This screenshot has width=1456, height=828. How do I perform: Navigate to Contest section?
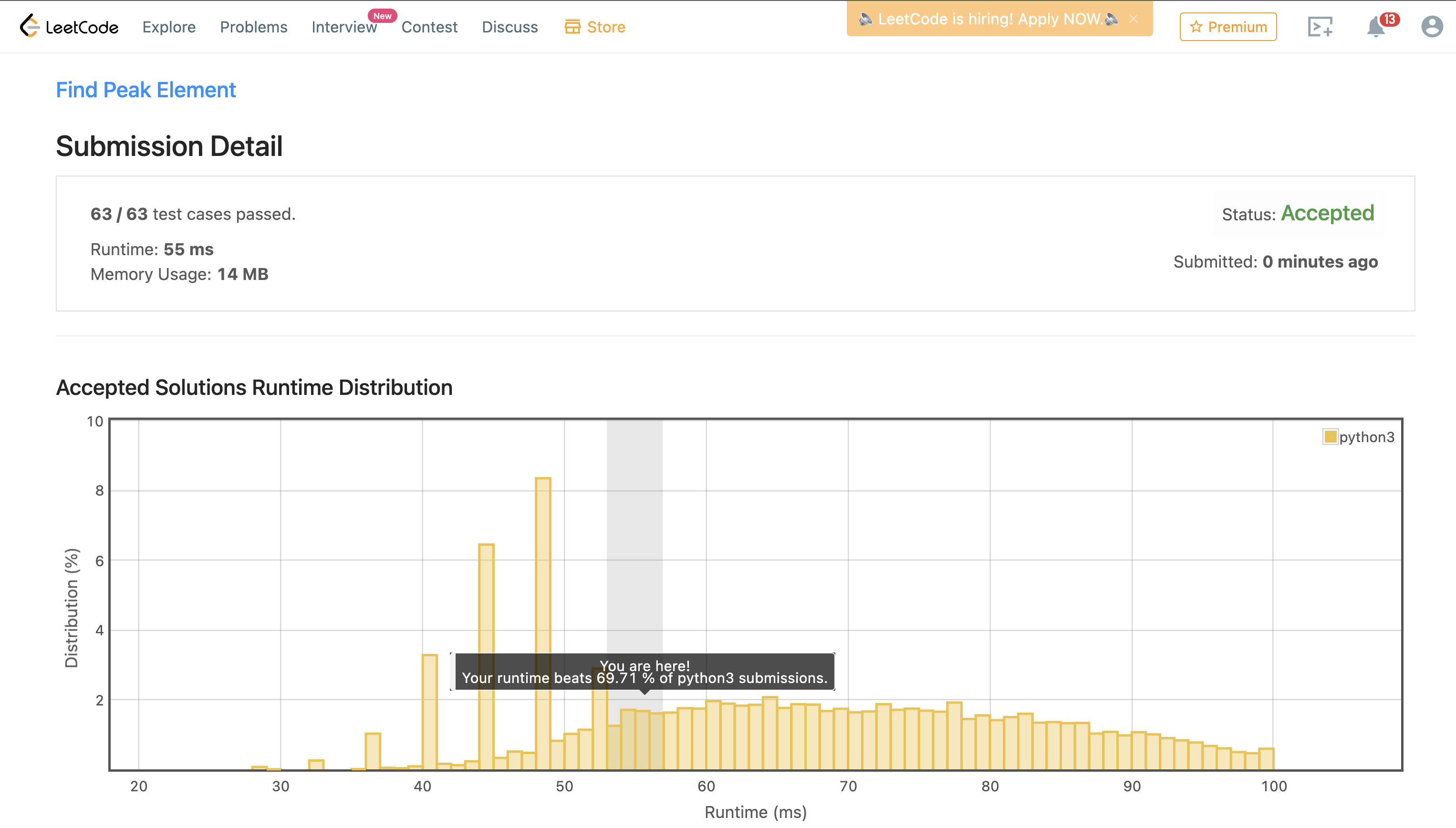(429, 27)
